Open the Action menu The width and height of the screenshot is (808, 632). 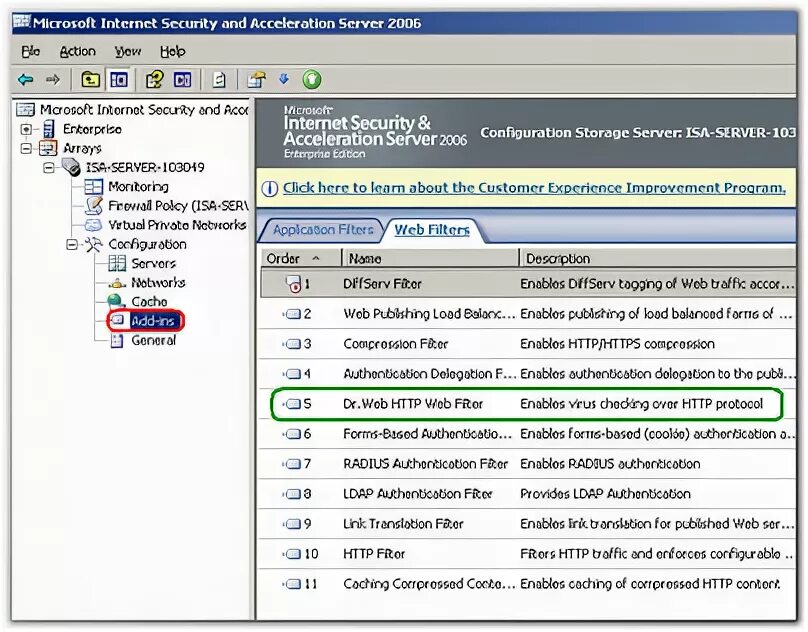78,52
